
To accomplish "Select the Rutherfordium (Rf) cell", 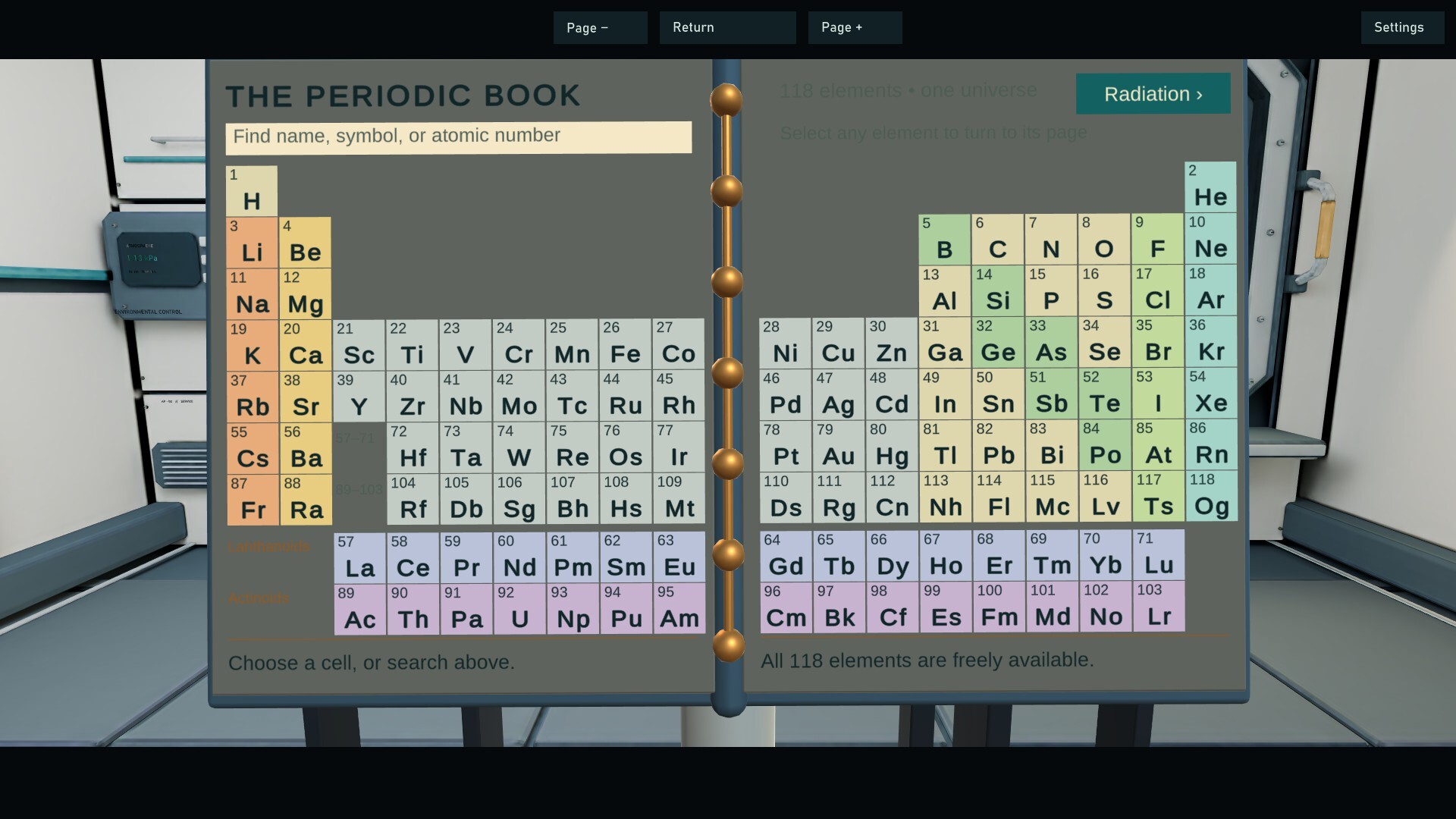I will click(413, 500).
